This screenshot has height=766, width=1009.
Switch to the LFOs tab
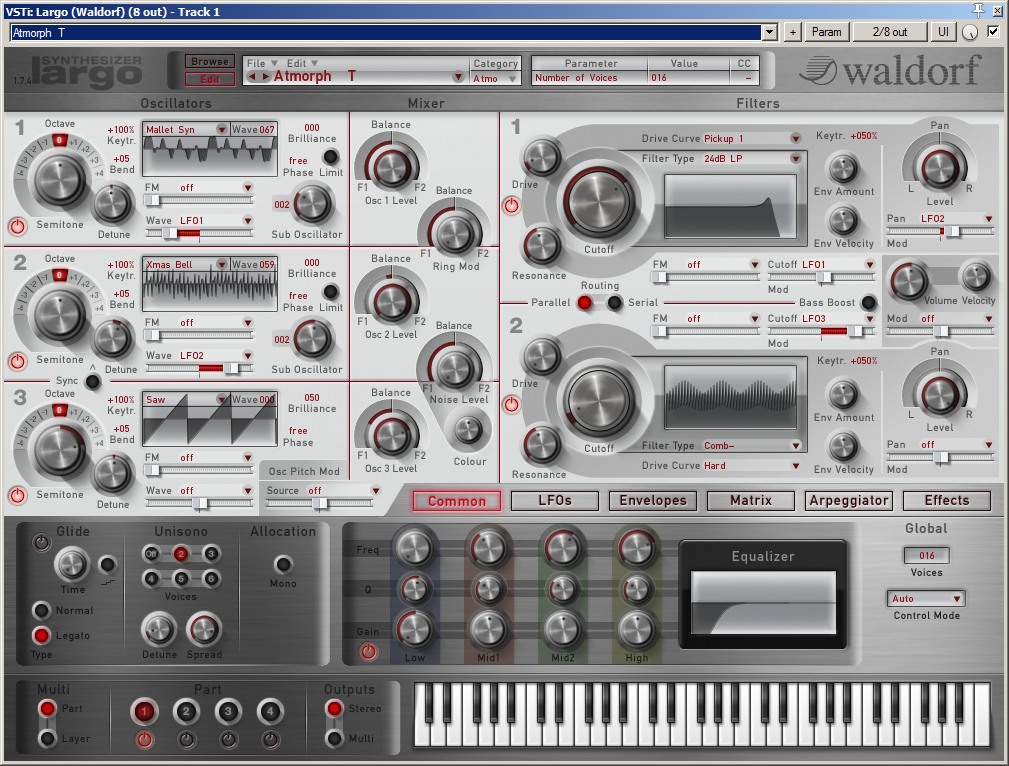pos(555,500)
